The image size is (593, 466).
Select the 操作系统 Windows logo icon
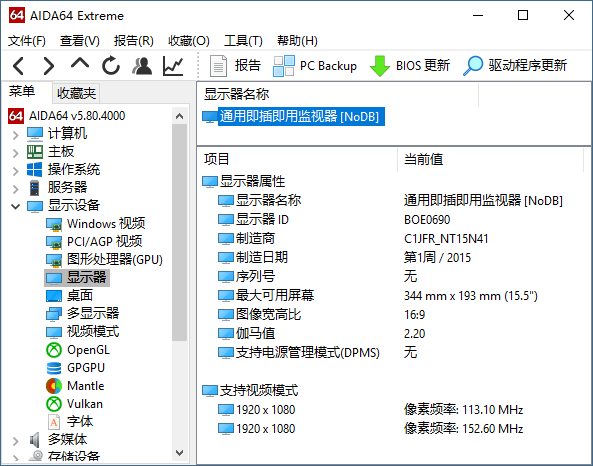click(35, 169)
